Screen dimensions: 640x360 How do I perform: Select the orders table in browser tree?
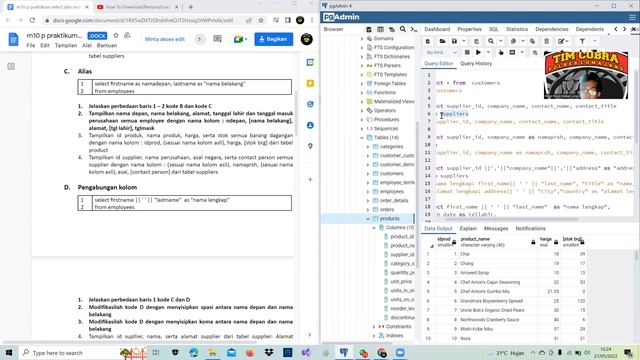pos(387,210)
